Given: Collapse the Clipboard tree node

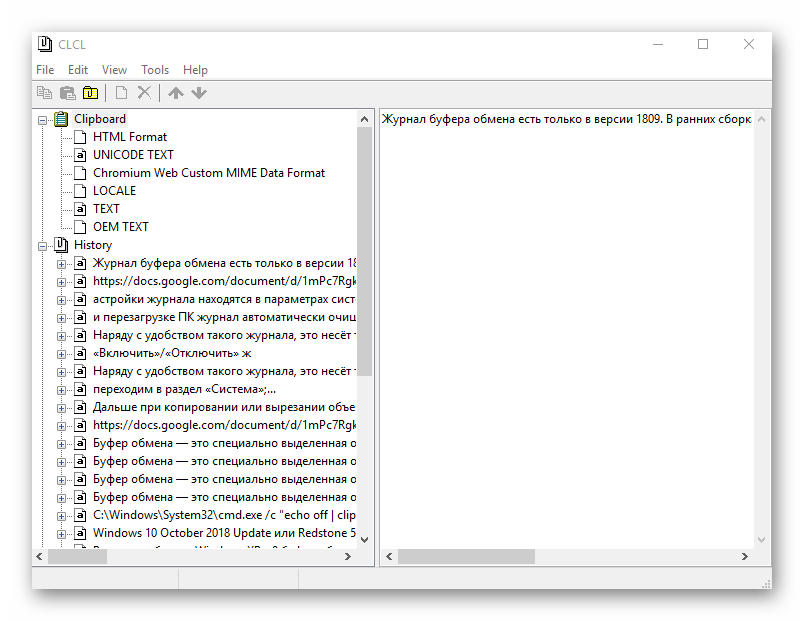Looking at the screenshot, I should click(43, 119).
